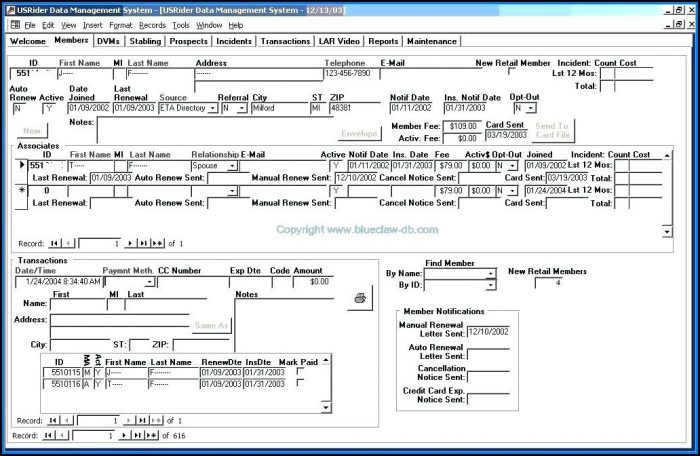This screenshot has width=700, height=456.
Task: Select the current associate row arrow selector
Action: [21, 171]
